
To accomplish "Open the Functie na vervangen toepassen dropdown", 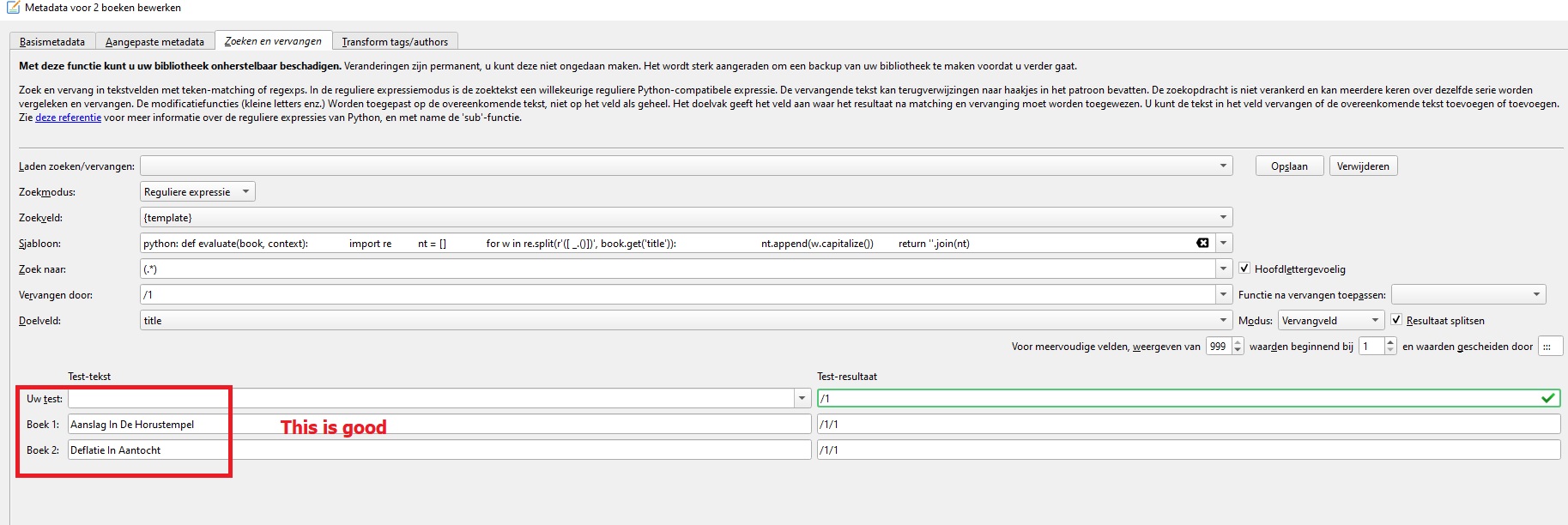I will (x=1468, y=294).
